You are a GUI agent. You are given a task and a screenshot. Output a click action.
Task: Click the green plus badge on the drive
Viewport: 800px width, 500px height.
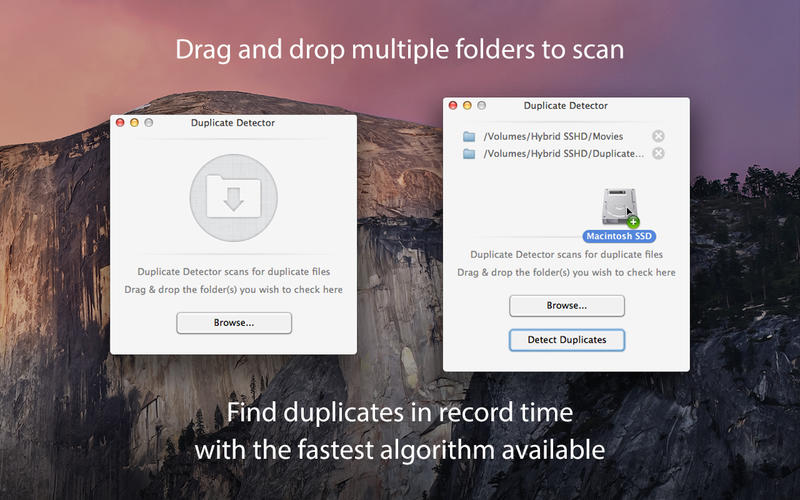pos(633,221)
